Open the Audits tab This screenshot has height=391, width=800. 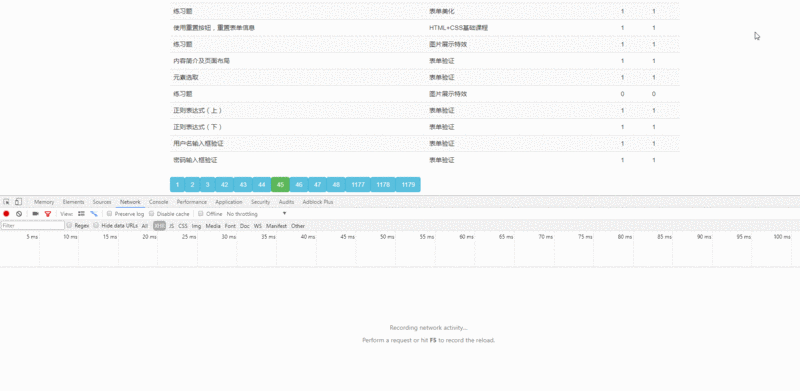tap(286, 202)
